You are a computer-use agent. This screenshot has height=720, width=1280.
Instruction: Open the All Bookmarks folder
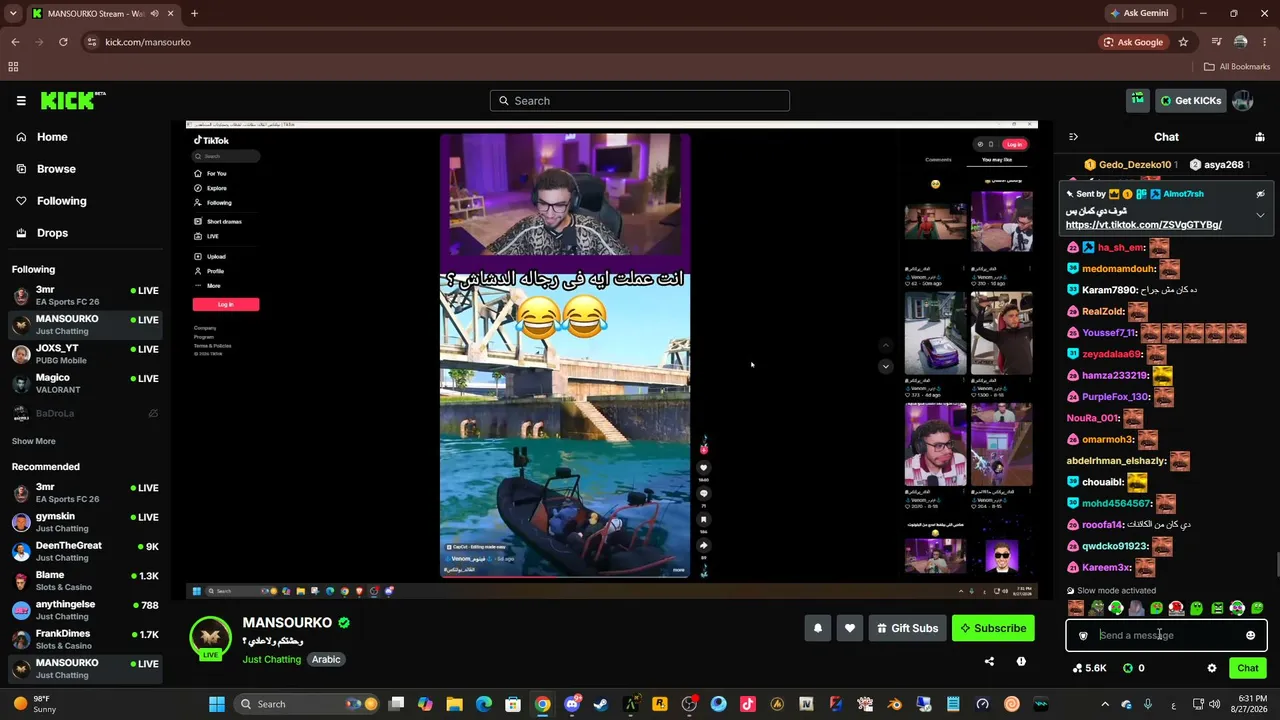pyautogui.click(x=1237, y=67)
